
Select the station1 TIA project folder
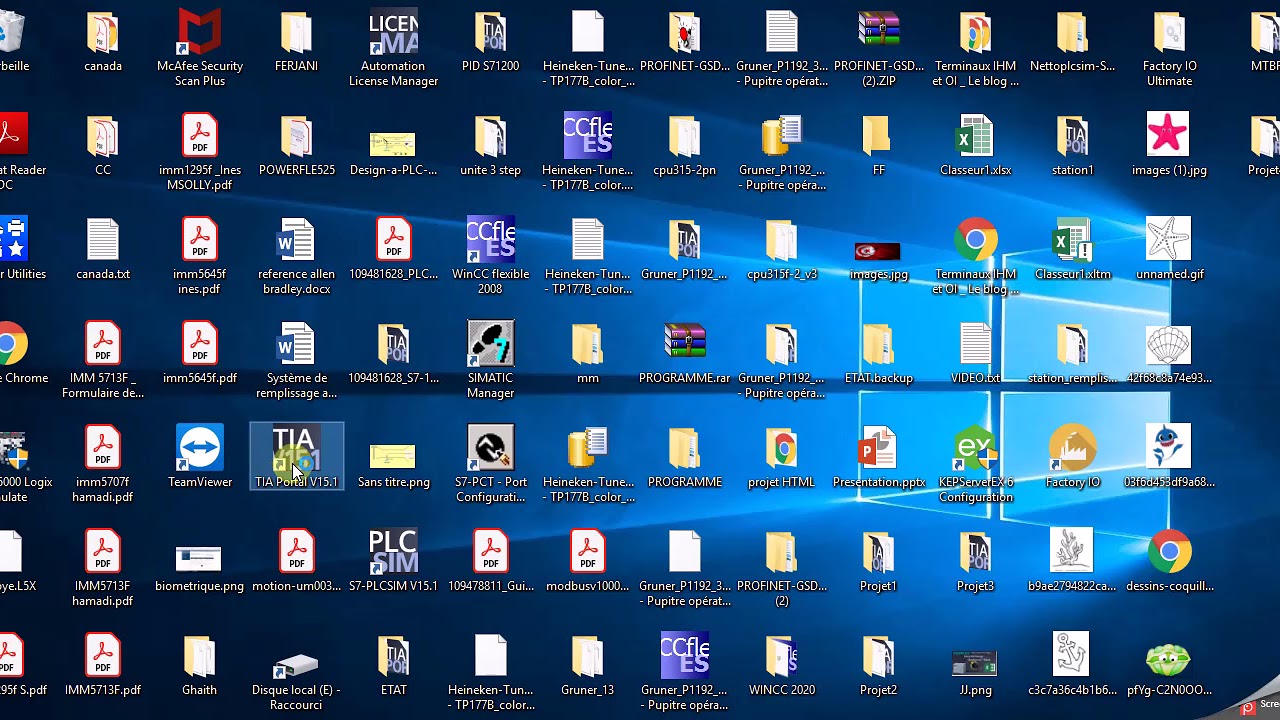coord(1073,144)
